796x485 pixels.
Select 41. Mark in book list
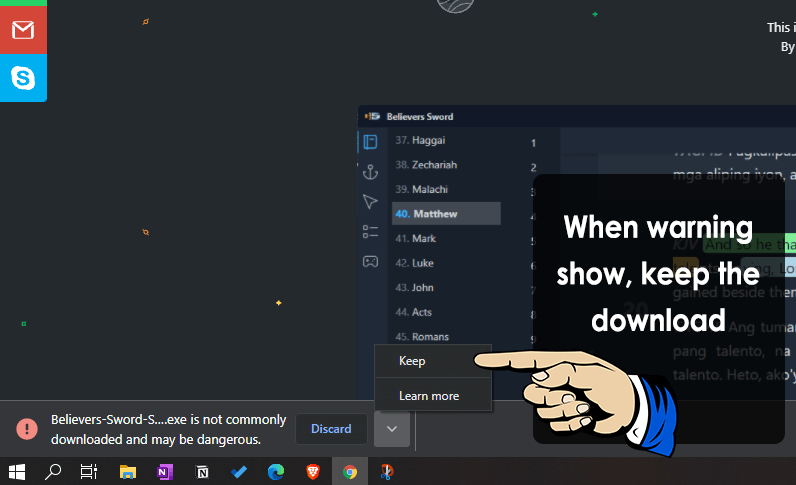point(416,238)
